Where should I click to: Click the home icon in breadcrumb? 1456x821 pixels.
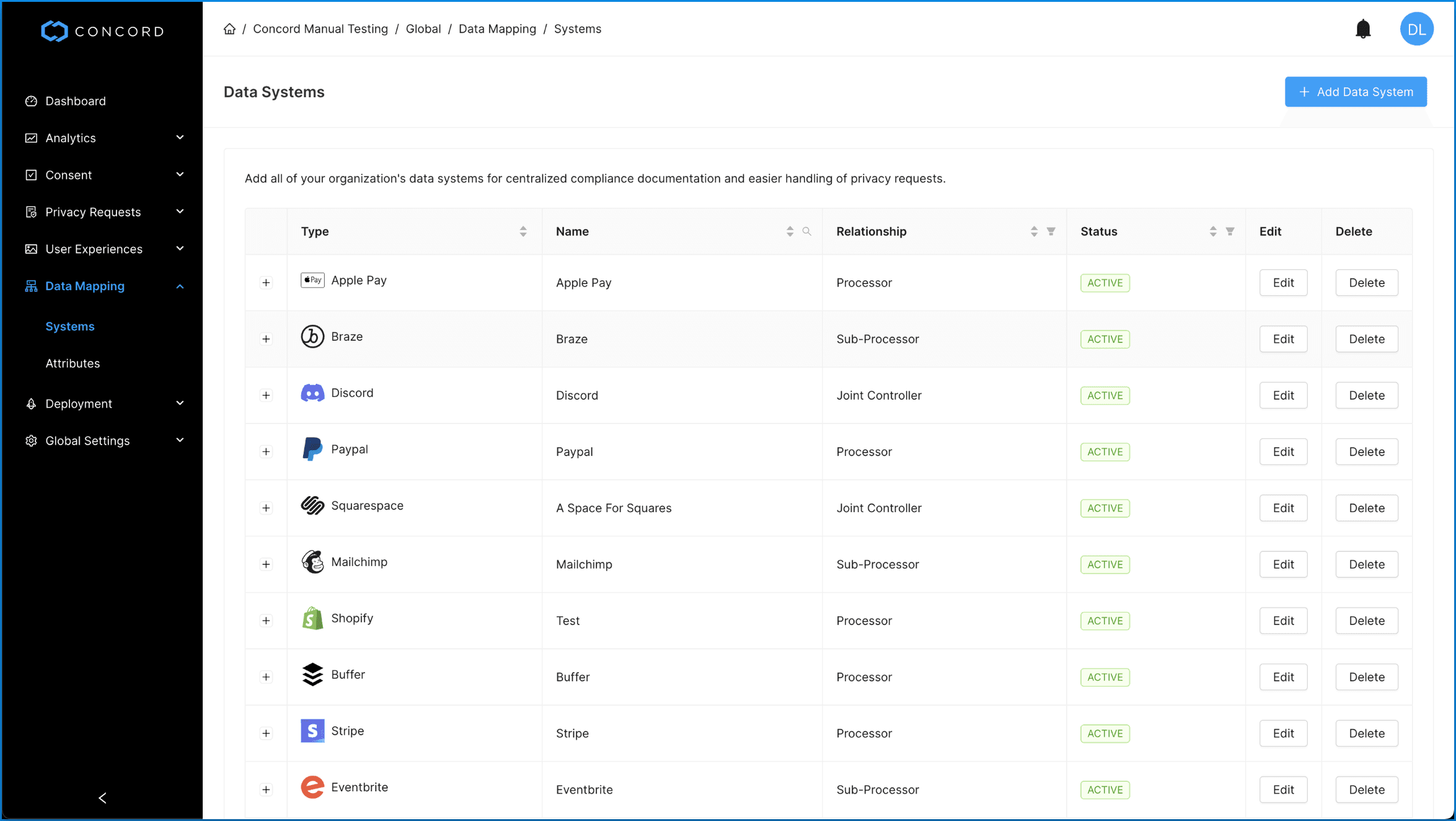(x=229, y=29)
